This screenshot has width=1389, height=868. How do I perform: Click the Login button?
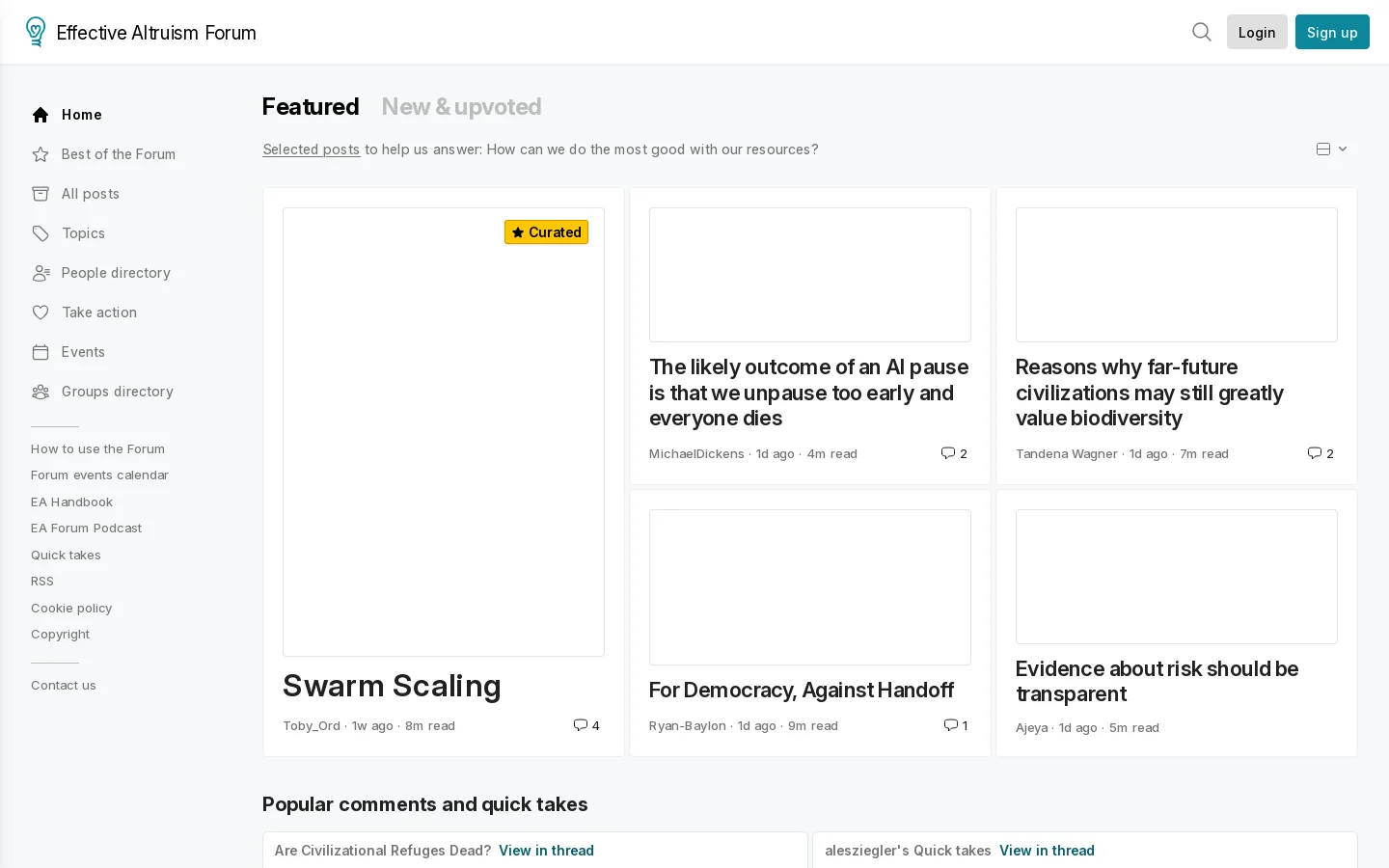coord(1257,32)
